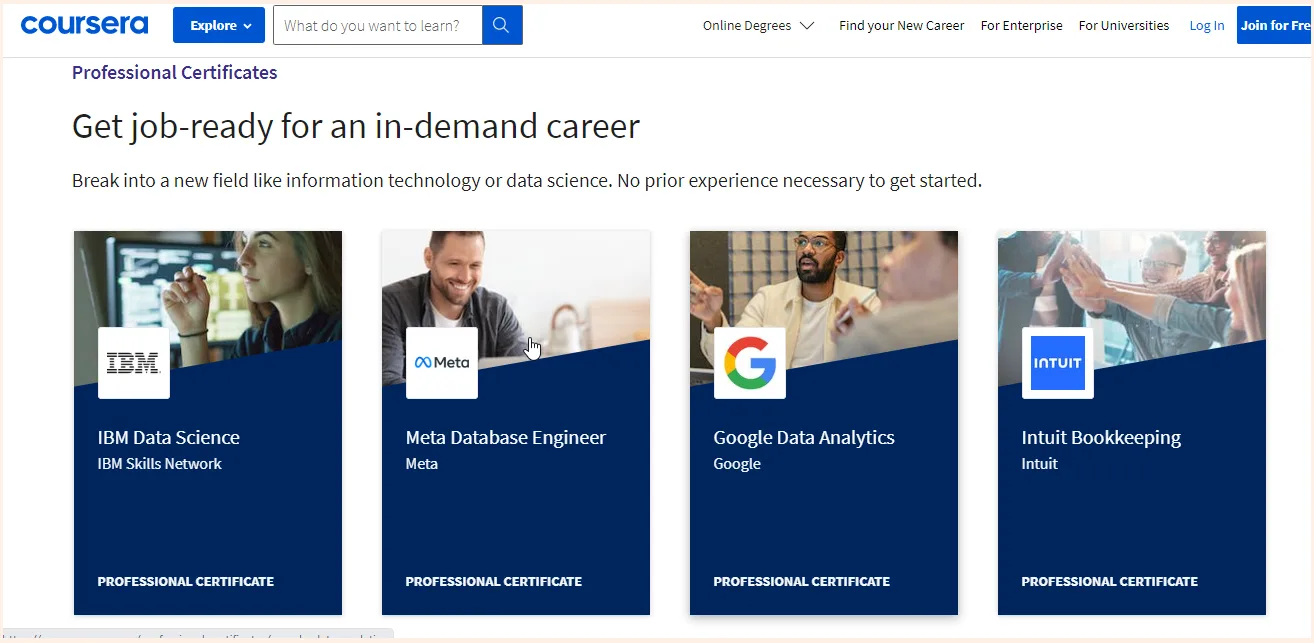Click the Join for Free button
Screen dimensions: 1314x643
point(1275,26)
